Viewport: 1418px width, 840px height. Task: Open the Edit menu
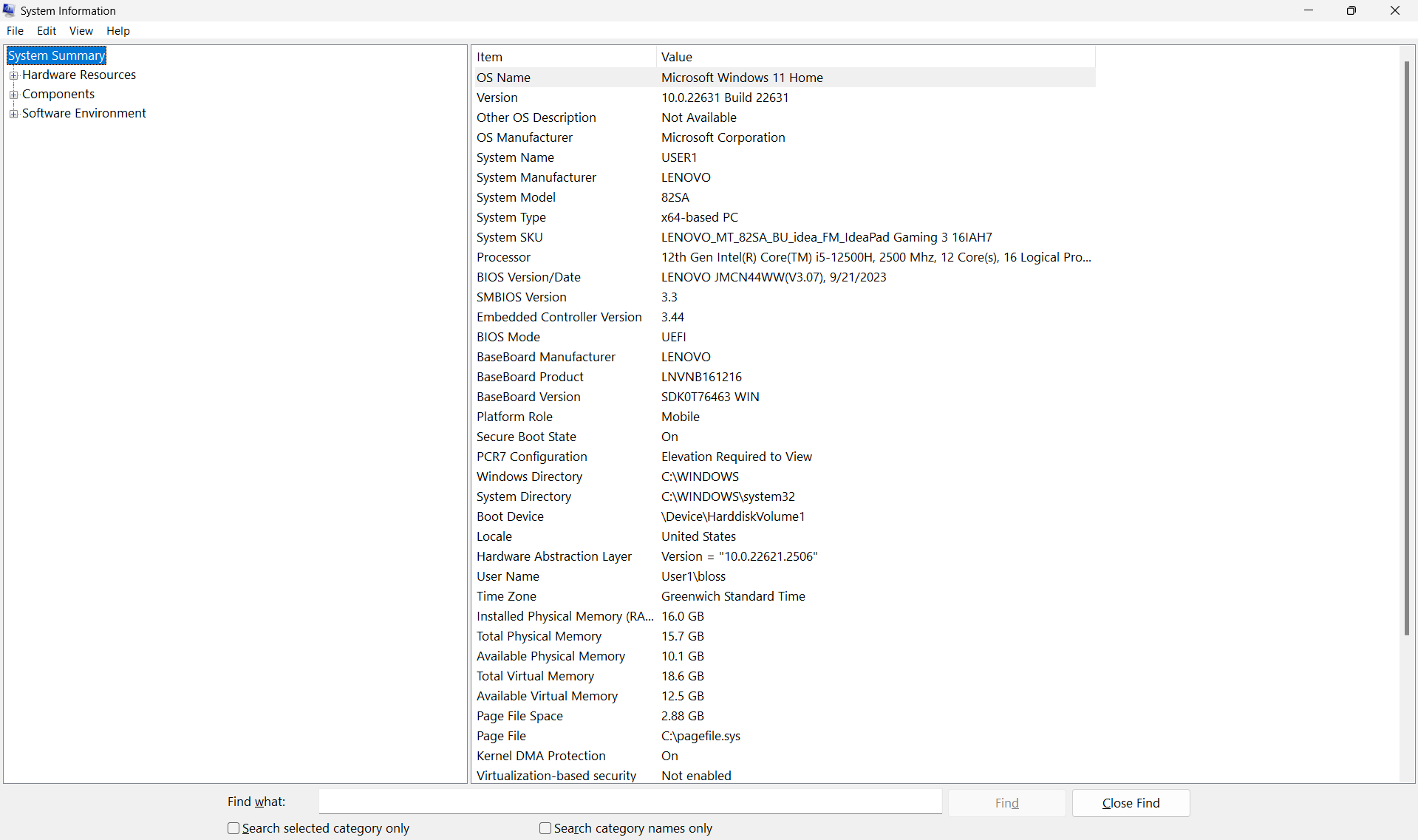[46, 30]
